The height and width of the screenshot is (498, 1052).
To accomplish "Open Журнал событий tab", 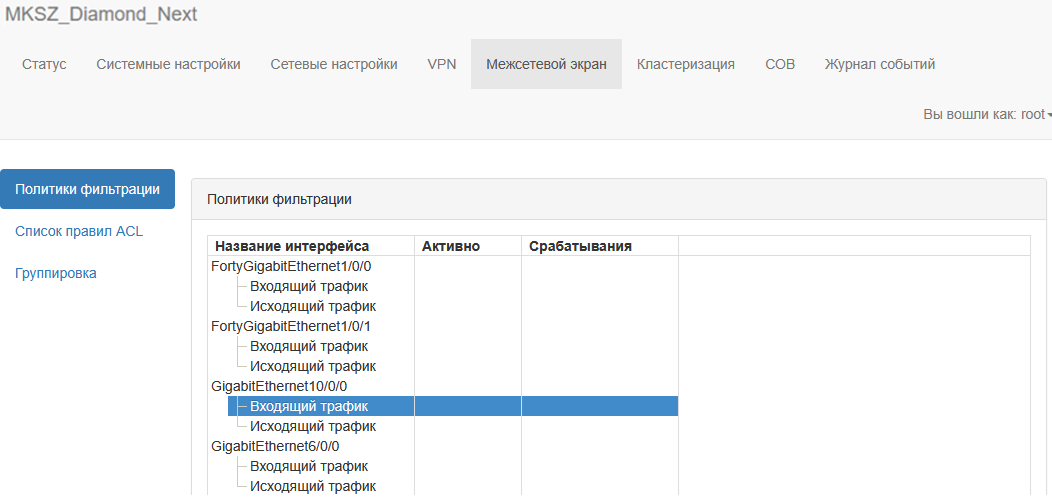I will coord(880,64).
